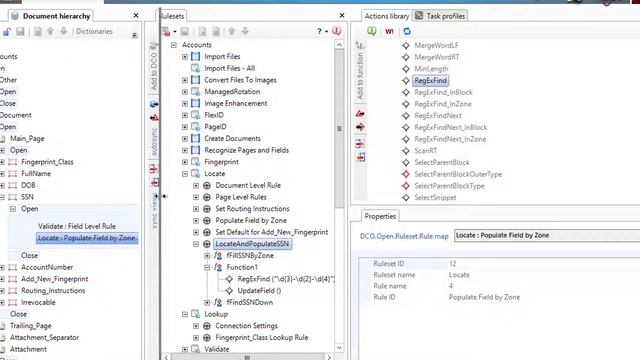The image size is (640, 360).
Task: Expand the Document Level Rule node
Action: click(196, 186)
